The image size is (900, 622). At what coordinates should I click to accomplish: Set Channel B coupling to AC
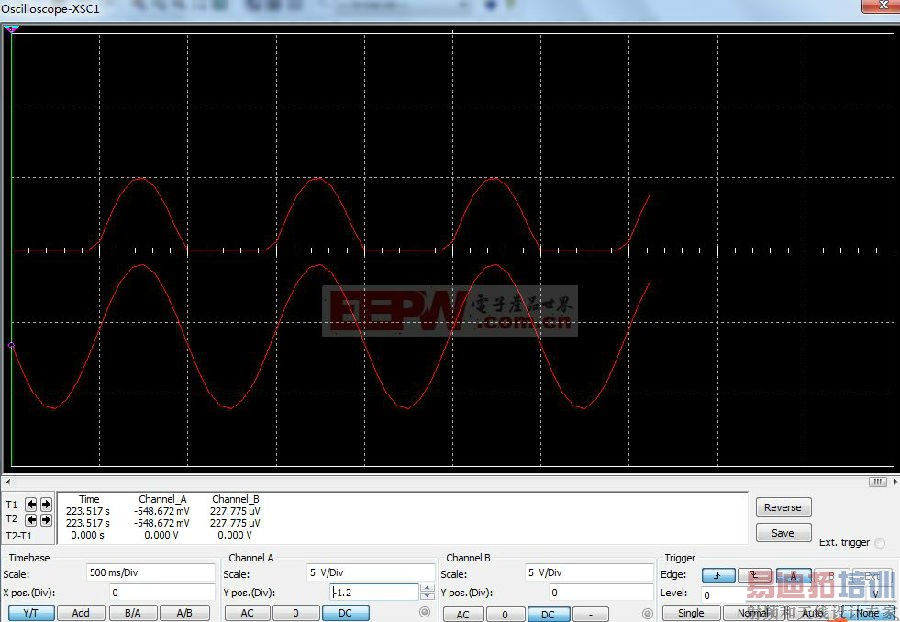tap(463, 614)
